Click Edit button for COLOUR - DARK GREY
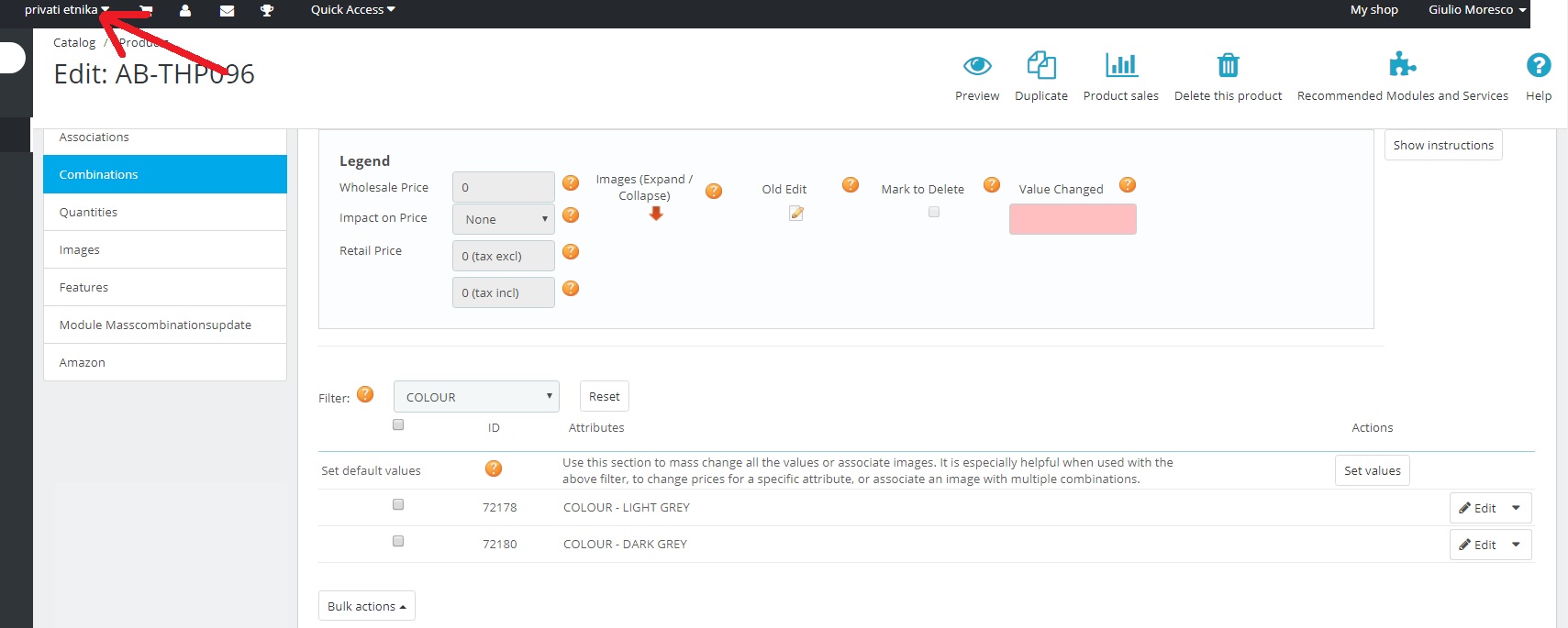Viewport: 1568px width, 628px height. (1477, 545)
